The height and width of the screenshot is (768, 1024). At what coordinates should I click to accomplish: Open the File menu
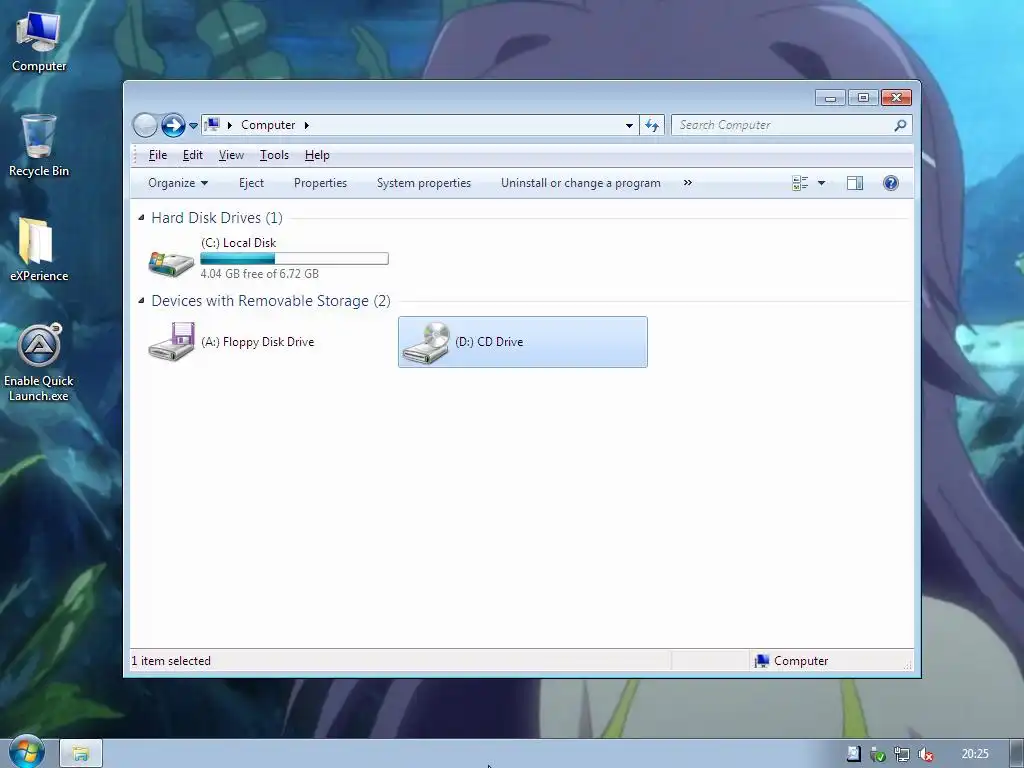[x=157, y=155]
